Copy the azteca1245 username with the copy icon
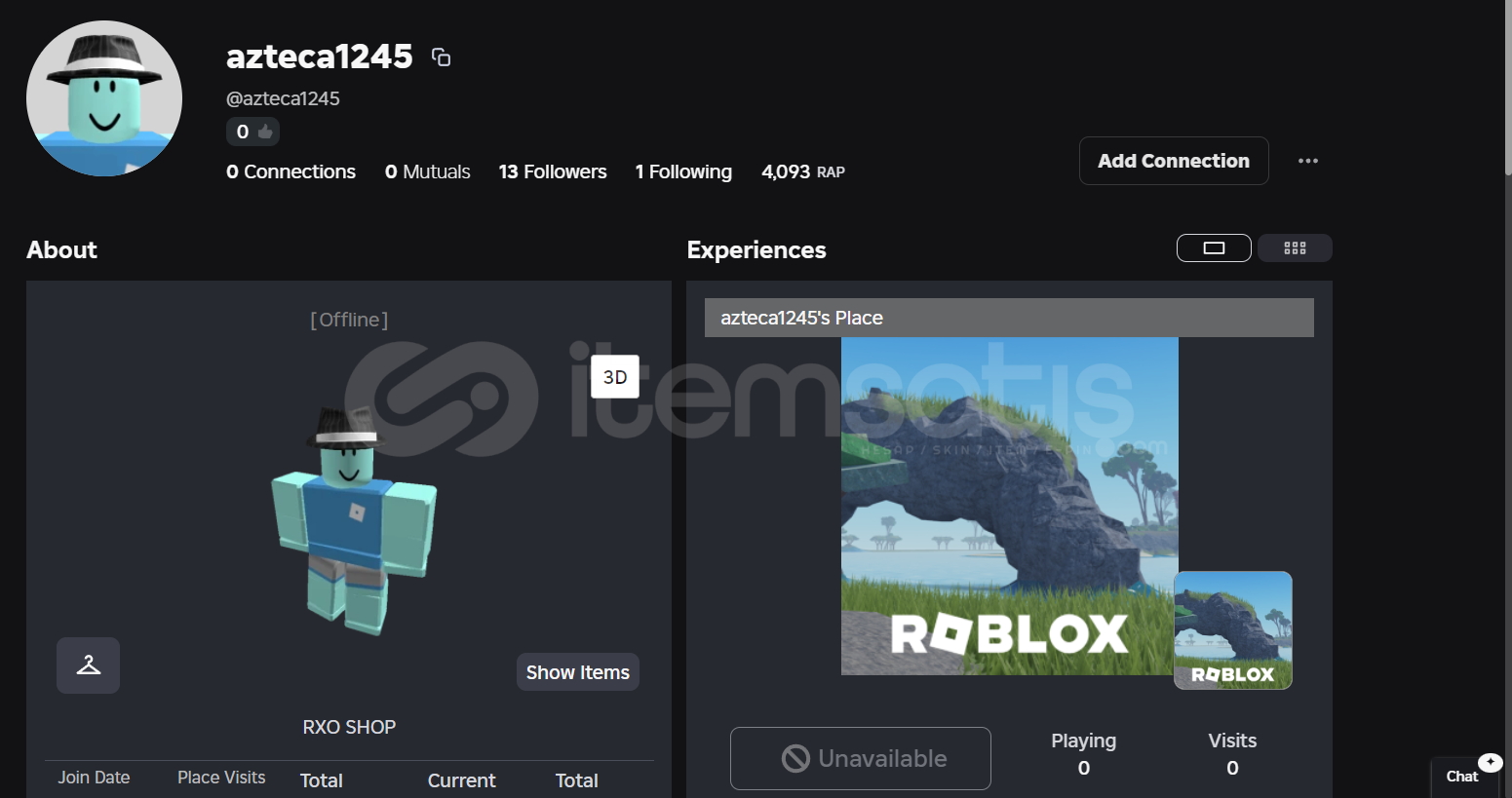The width and height of the screenshot is (1512, 798). [441, 57]
